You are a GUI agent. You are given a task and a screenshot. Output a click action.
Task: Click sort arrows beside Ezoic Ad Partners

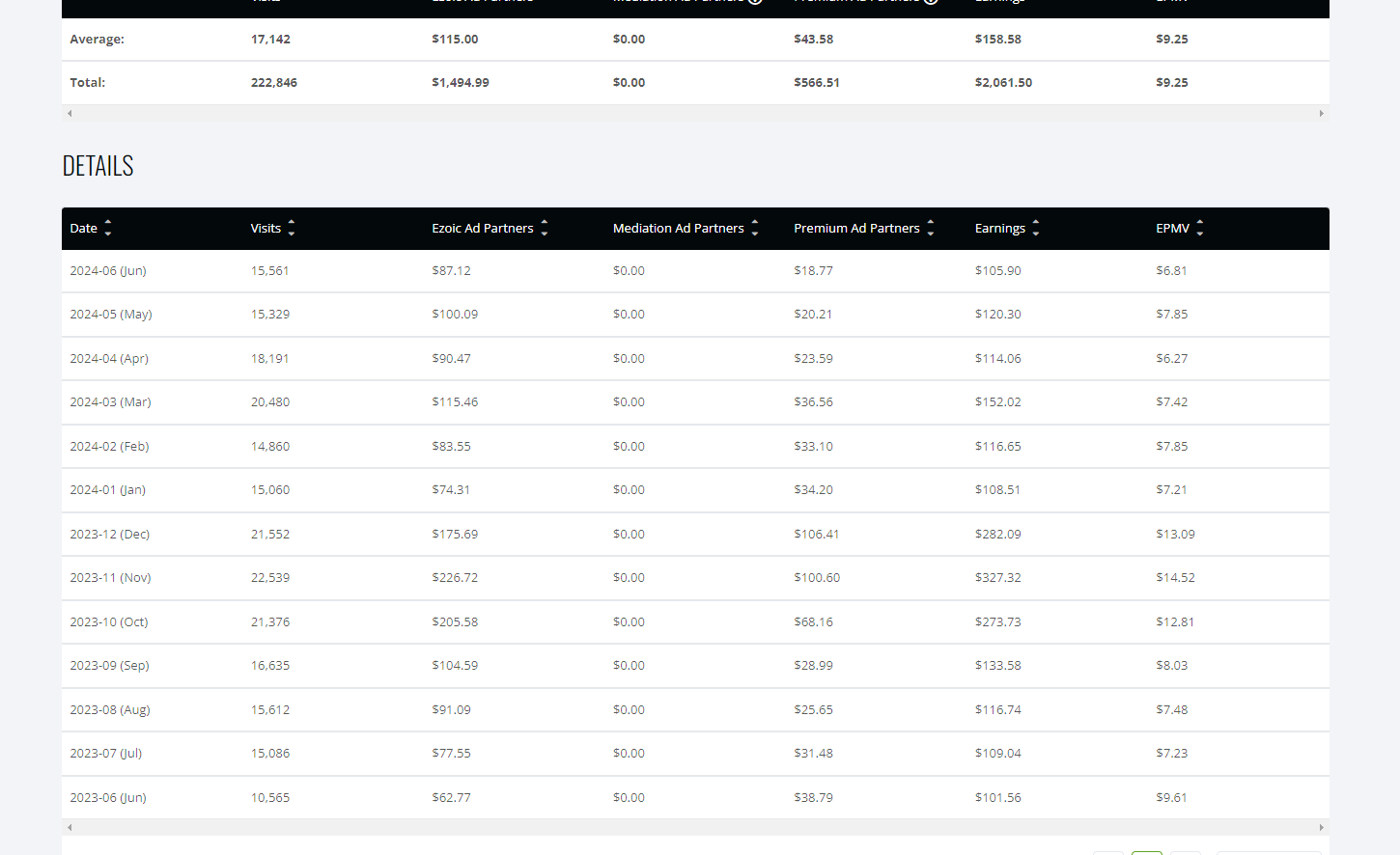545,229
